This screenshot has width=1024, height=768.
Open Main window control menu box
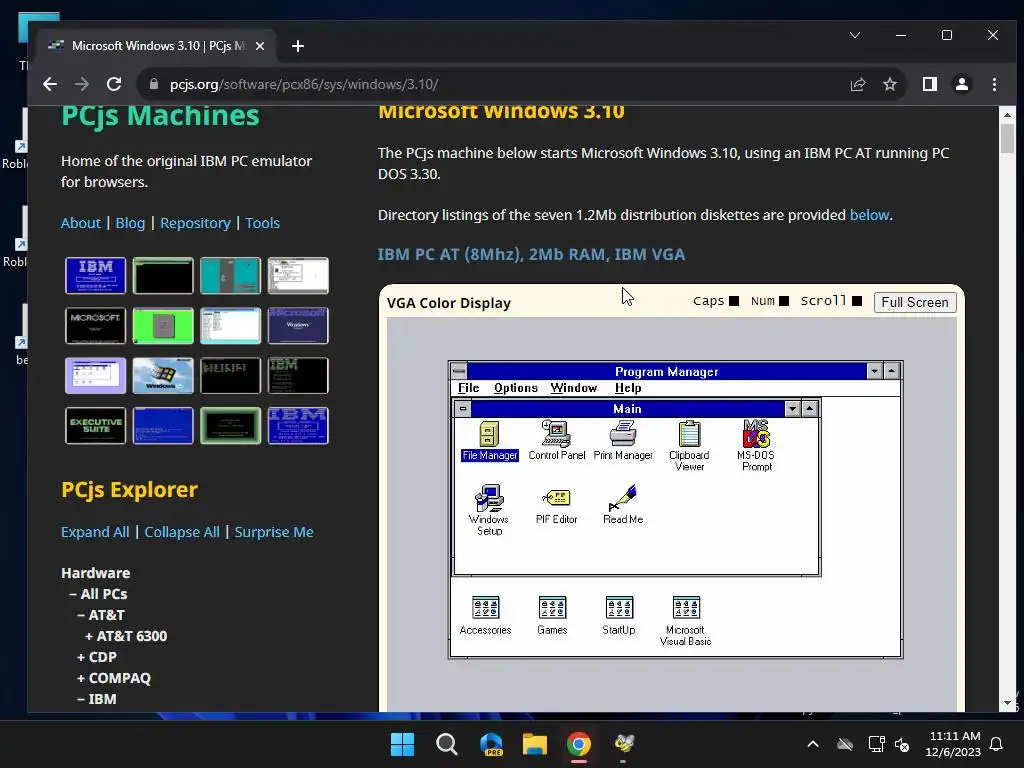(463, 409)
